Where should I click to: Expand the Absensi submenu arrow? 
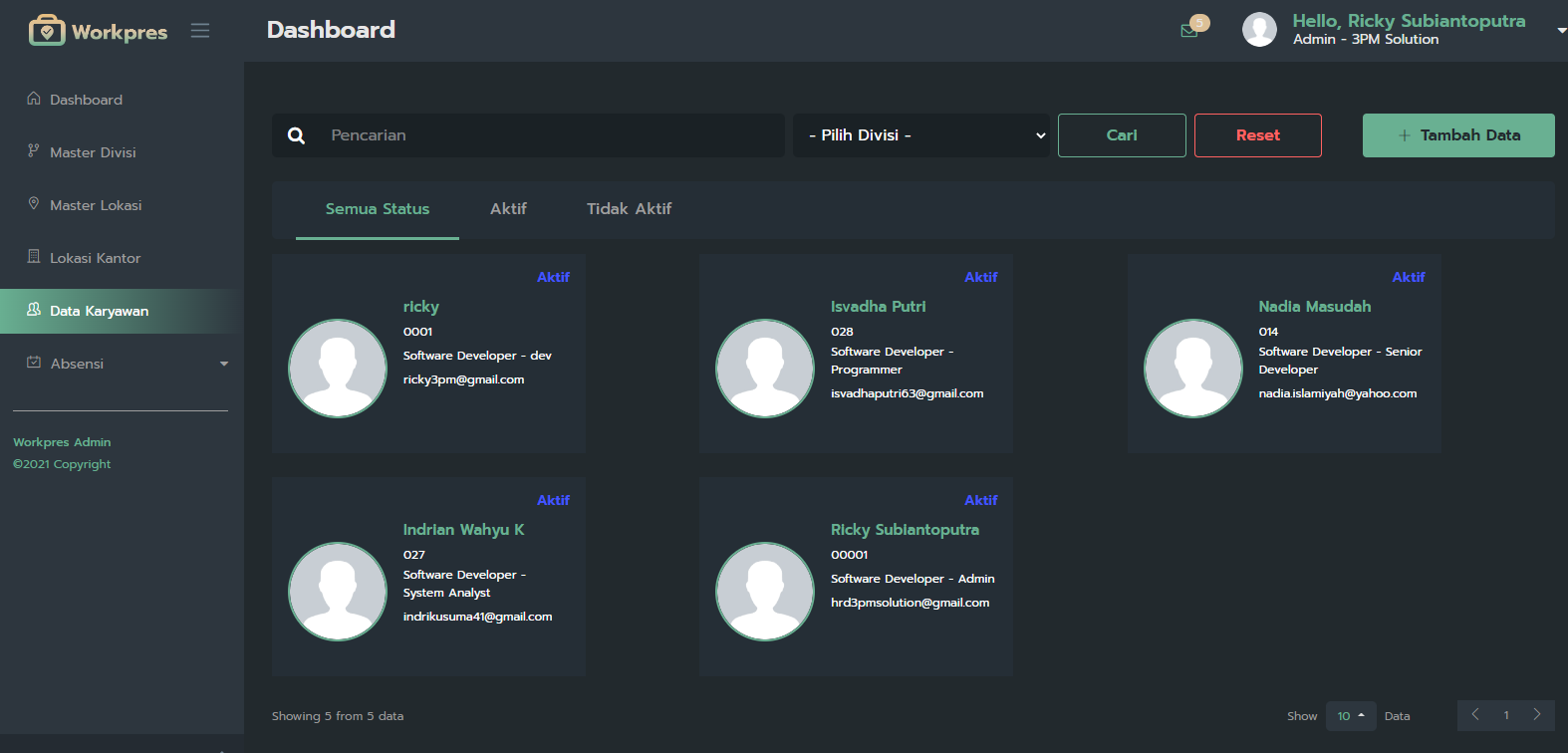click(x=224, y=364)
